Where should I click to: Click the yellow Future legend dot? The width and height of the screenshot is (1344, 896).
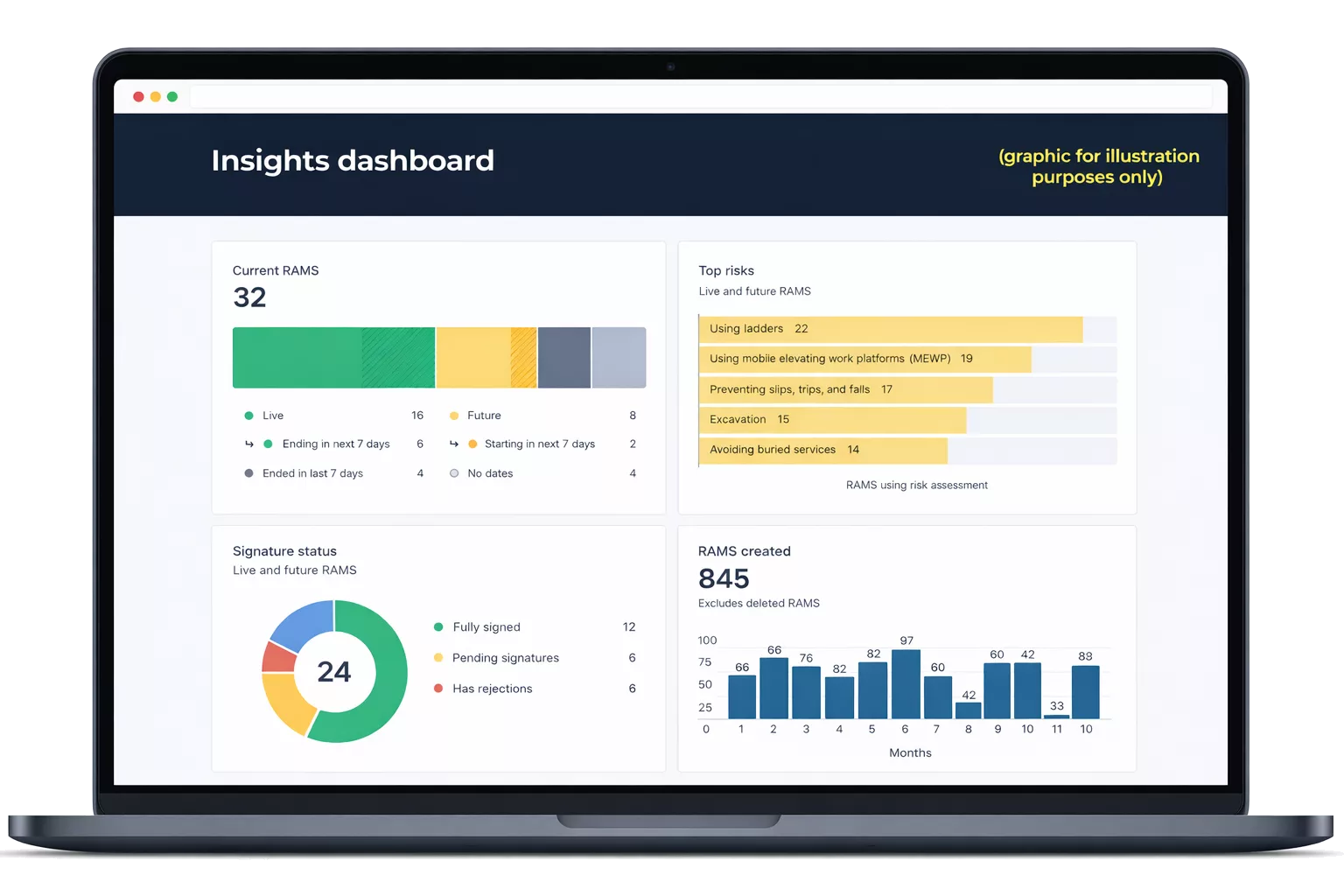(x=454, y=416)
